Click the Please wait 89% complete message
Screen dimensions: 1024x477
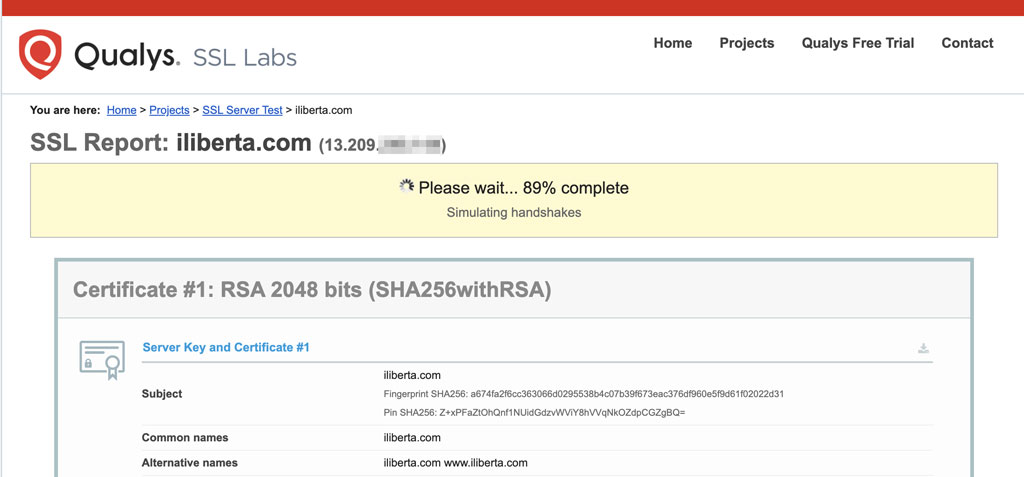click(523, 188)
